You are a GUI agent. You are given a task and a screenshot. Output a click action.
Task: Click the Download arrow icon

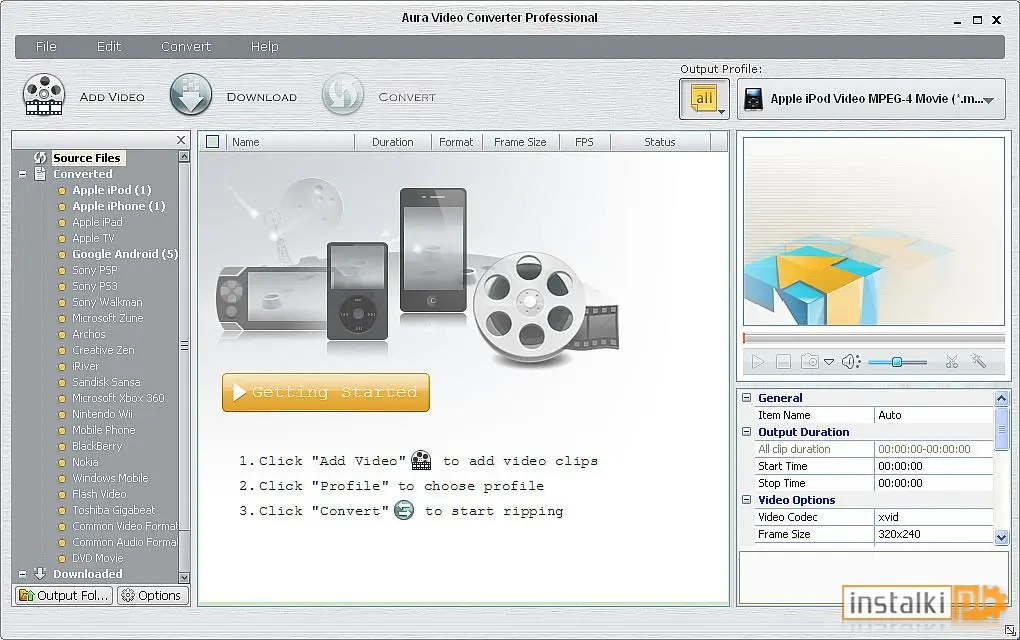point(191,94)
